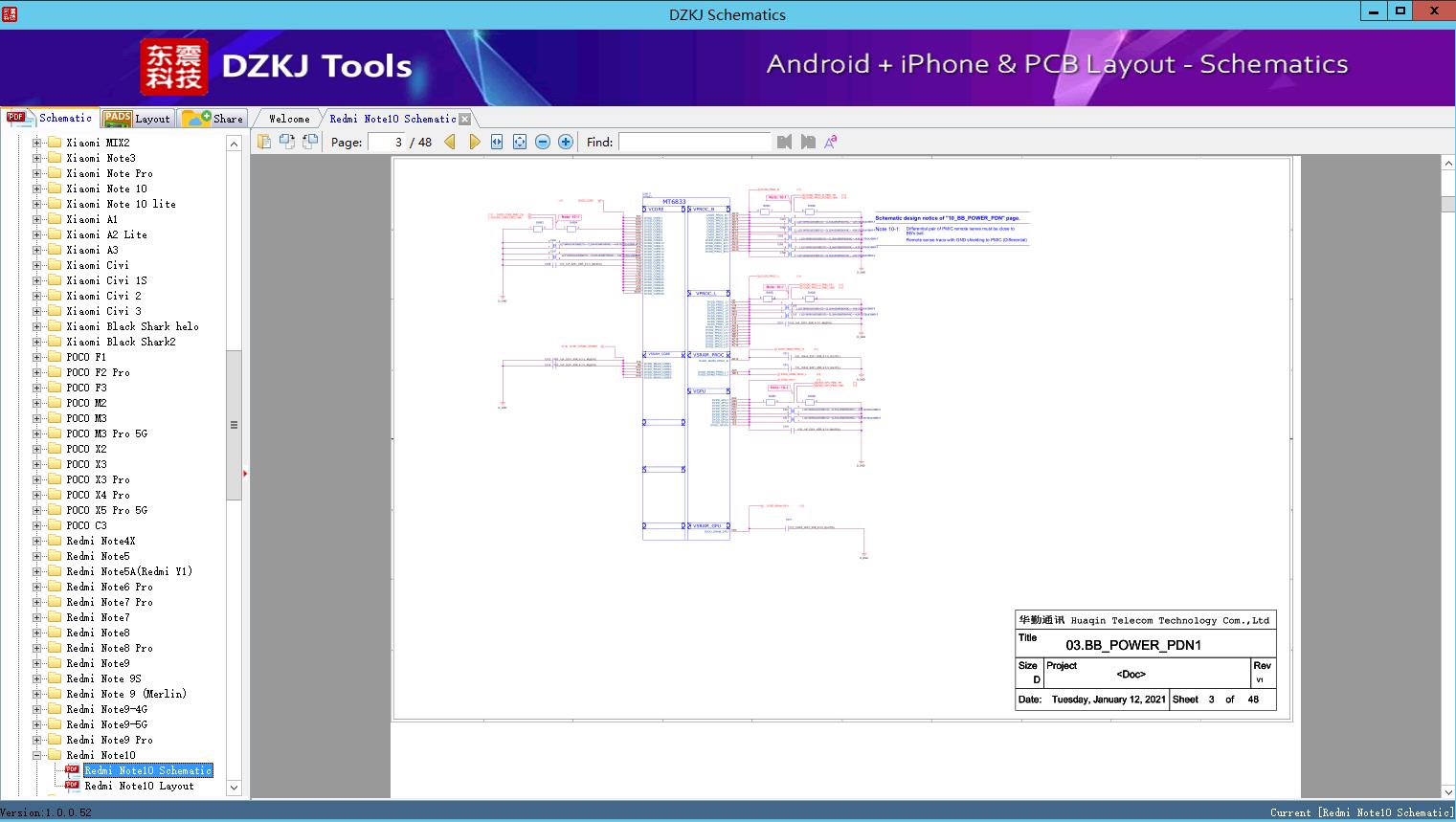Click the fit width icon
Image resolution: width=1456 pixels, height=822 pixels.
[497, 142]
